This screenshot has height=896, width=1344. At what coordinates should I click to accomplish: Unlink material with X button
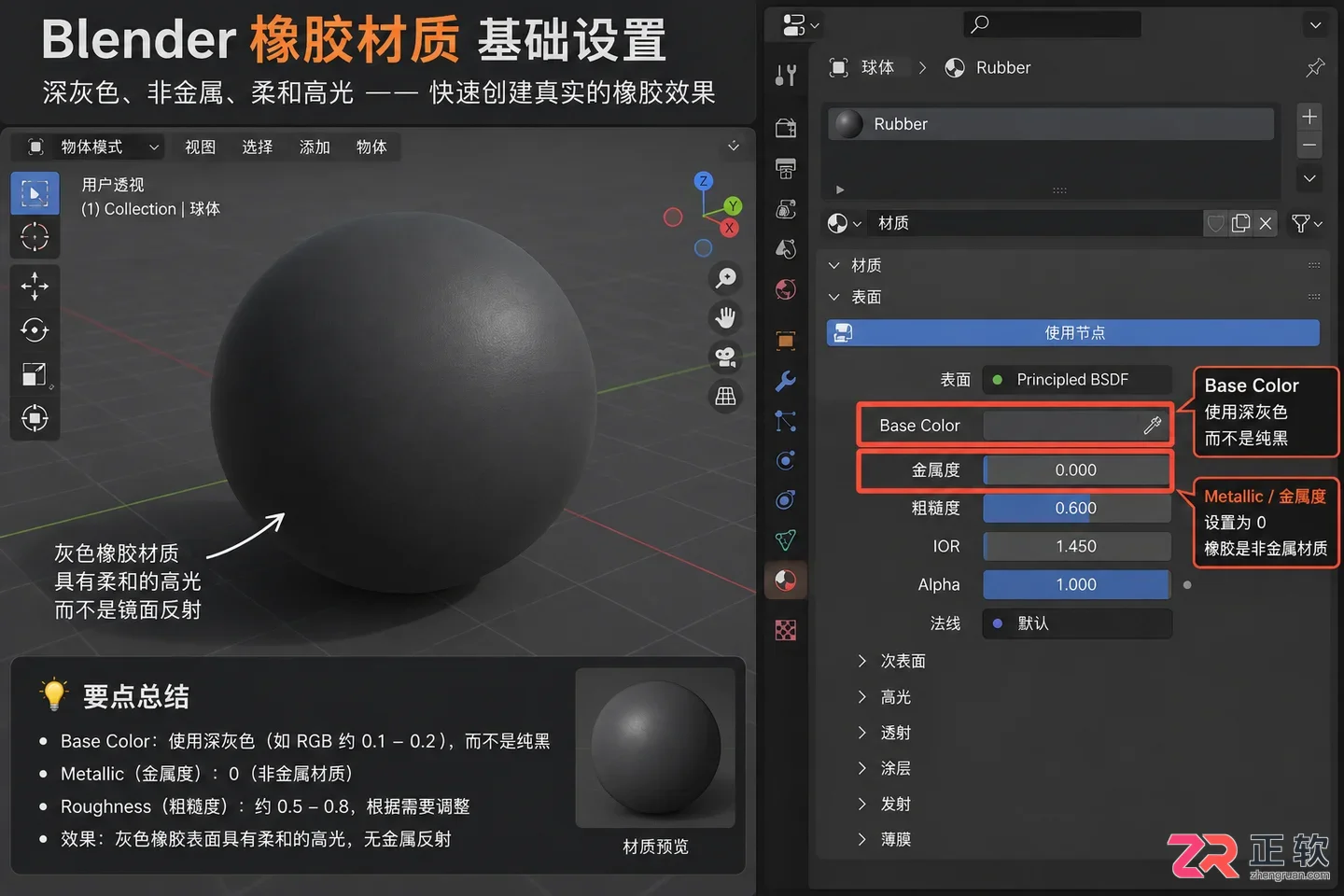click(x=1266, y=223)
